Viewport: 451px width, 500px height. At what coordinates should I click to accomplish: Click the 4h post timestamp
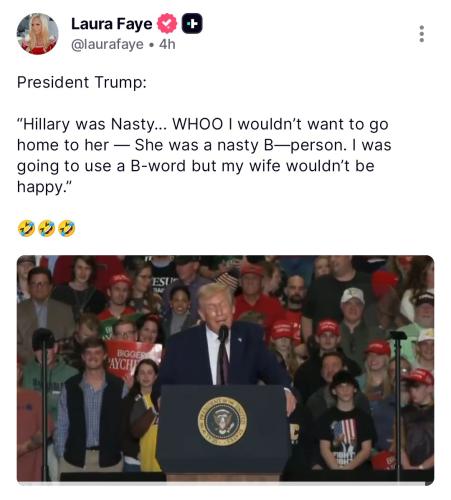(167, 44)
